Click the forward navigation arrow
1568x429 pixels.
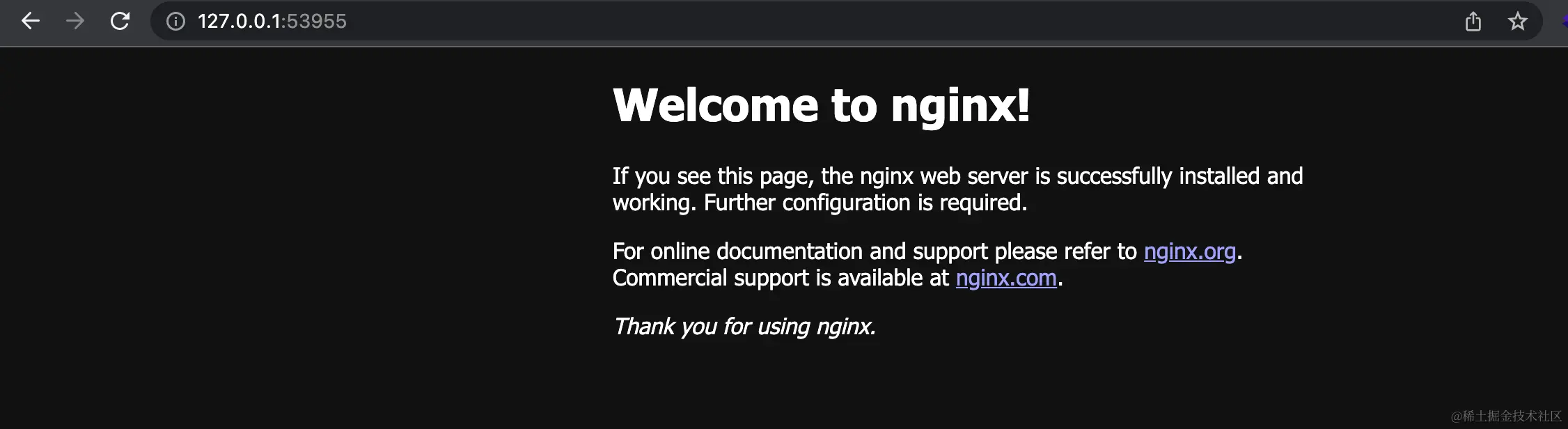click(75, 22)
